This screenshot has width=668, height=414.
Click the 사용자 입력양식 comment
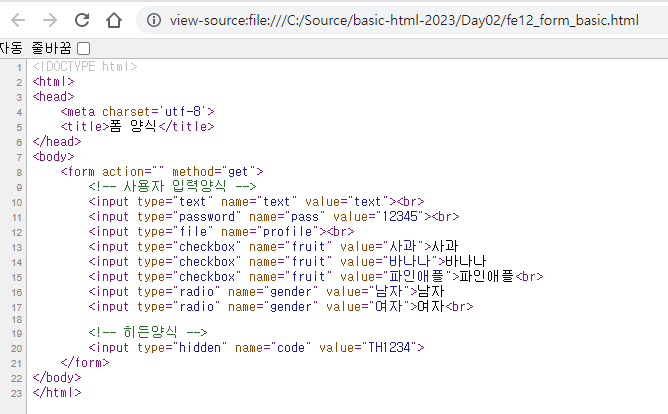pos(172,187)
